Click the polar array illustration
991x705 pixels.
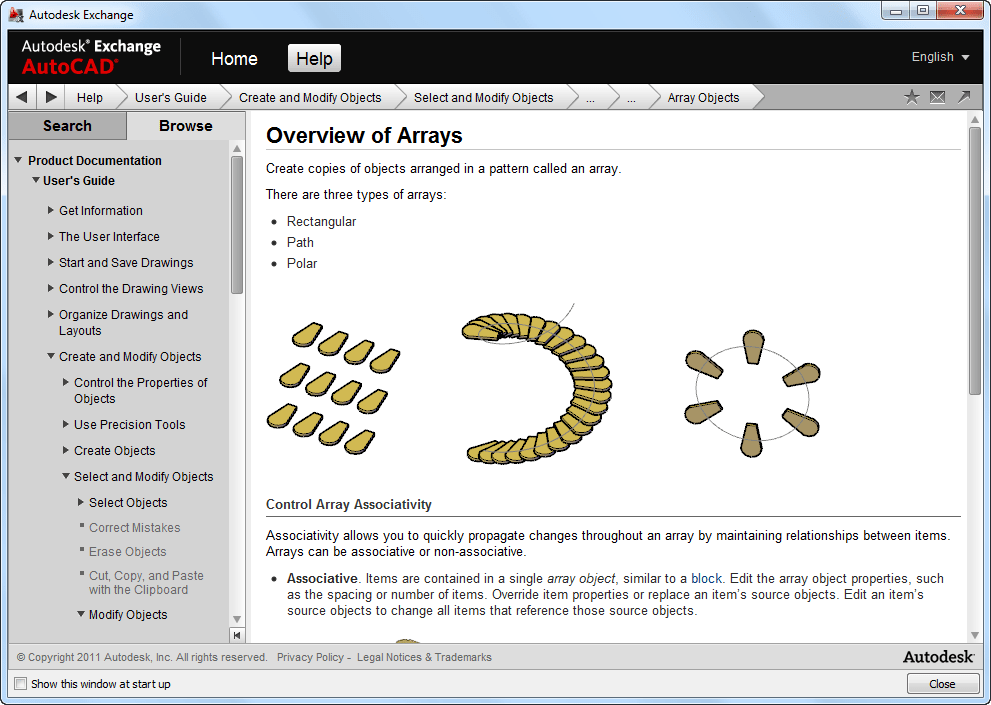coord(752,393)
